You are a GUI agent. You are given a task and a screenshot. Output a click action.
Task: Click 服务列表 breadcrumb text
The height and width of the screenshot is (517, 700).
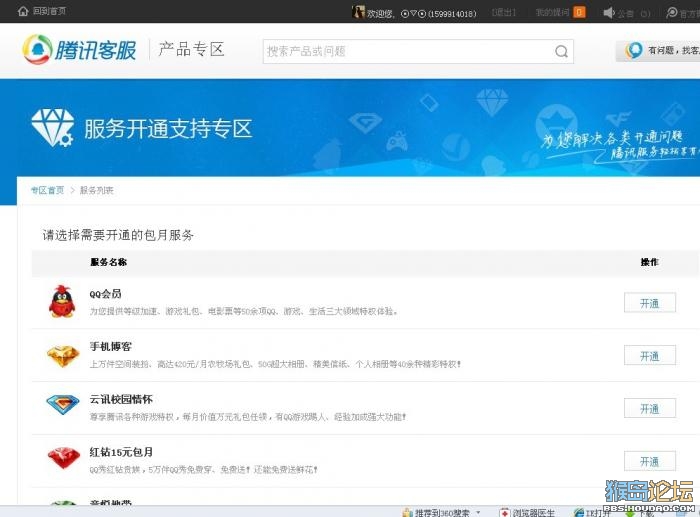coord(96,190)
